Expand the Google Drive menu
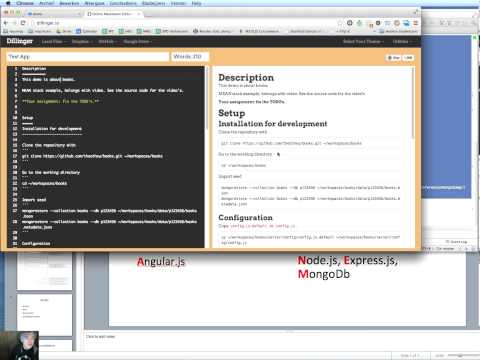This screenshot has width=480, height=360. (138, 41)
